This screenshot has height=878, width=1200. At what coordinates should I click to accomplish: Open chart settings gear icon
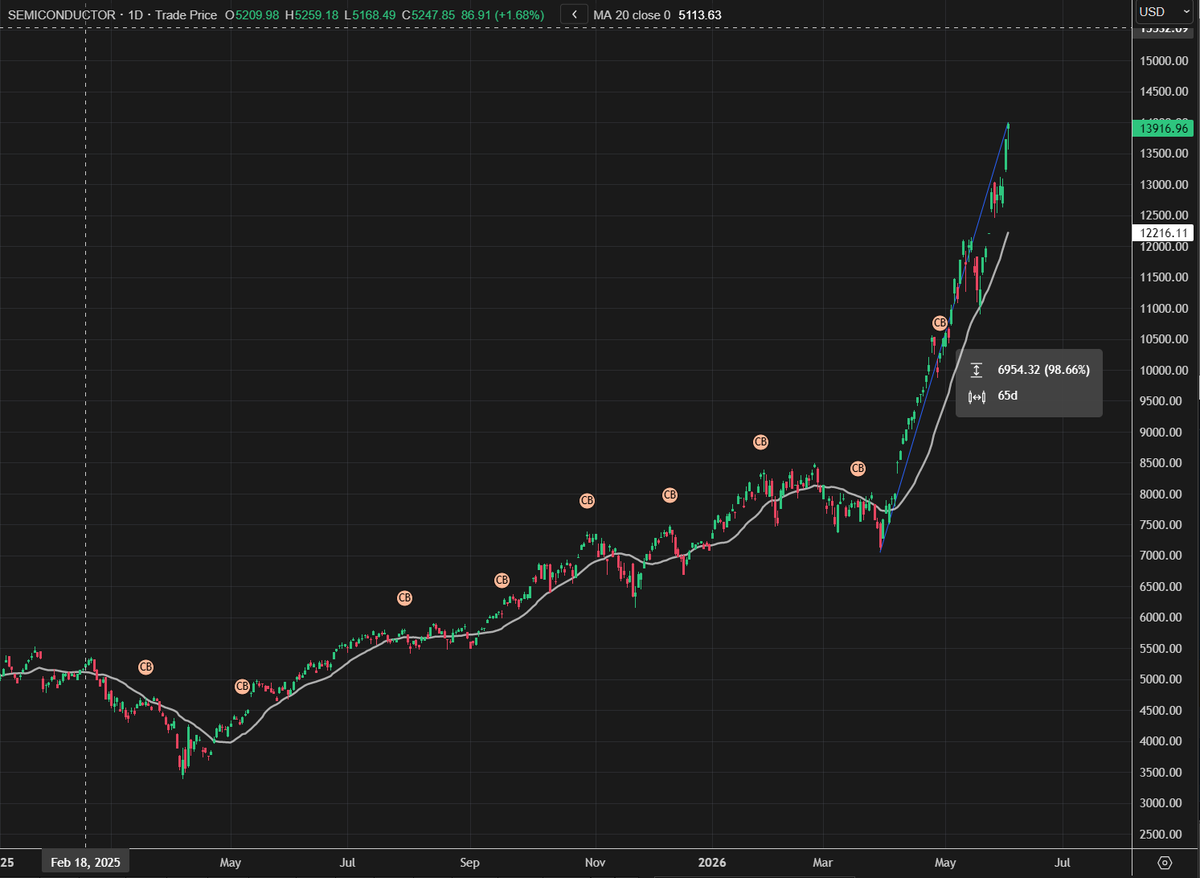click(1164, 862)
